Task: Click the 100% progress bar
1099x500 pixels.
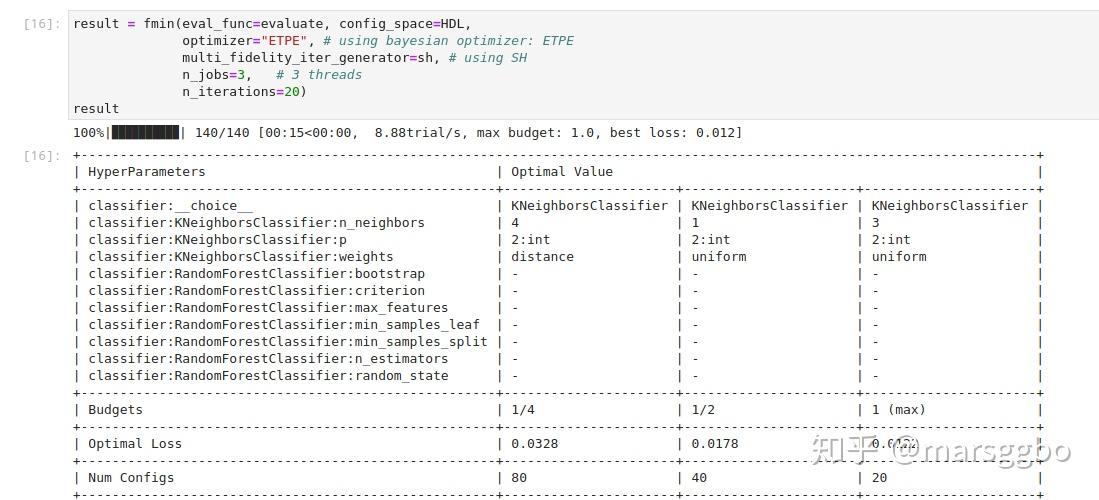Action: (x=129, y=133)
